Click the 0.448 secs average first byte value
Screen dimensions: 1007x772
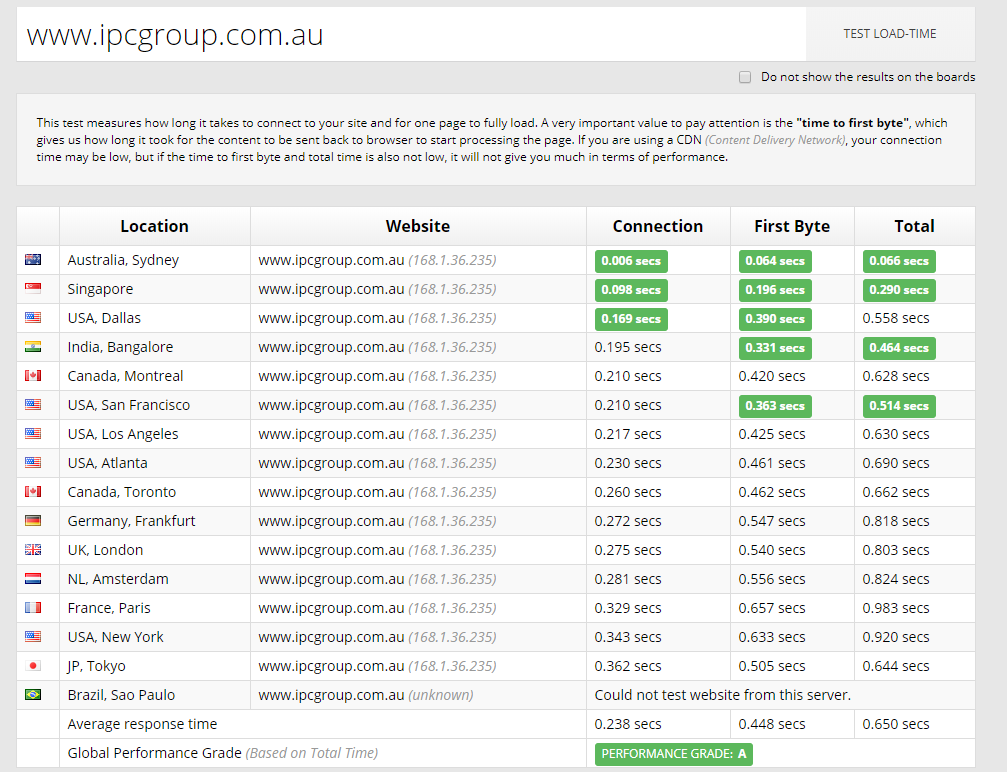(772, 724)
